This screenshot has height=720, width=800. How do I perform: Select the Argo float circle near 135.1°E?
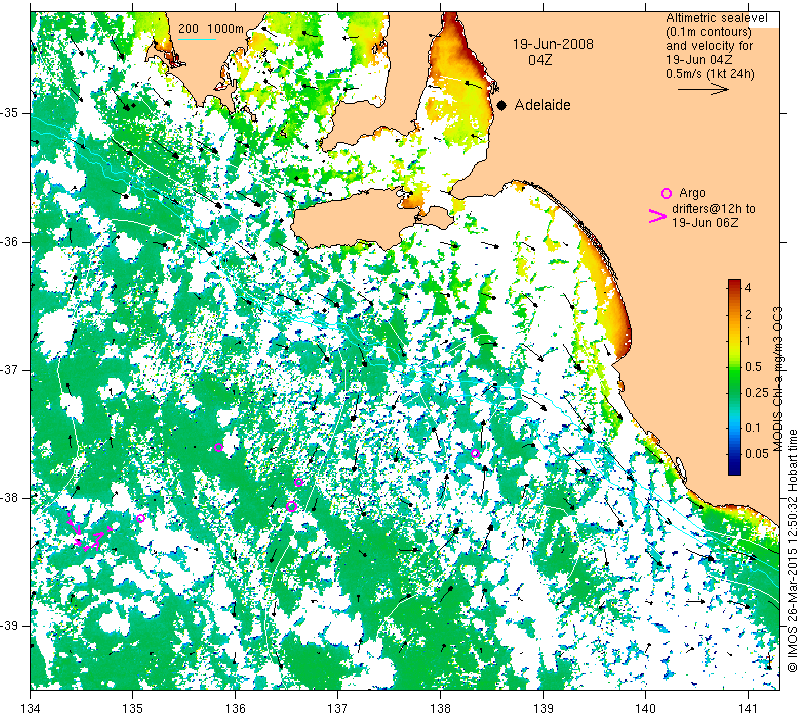(141, 518)
